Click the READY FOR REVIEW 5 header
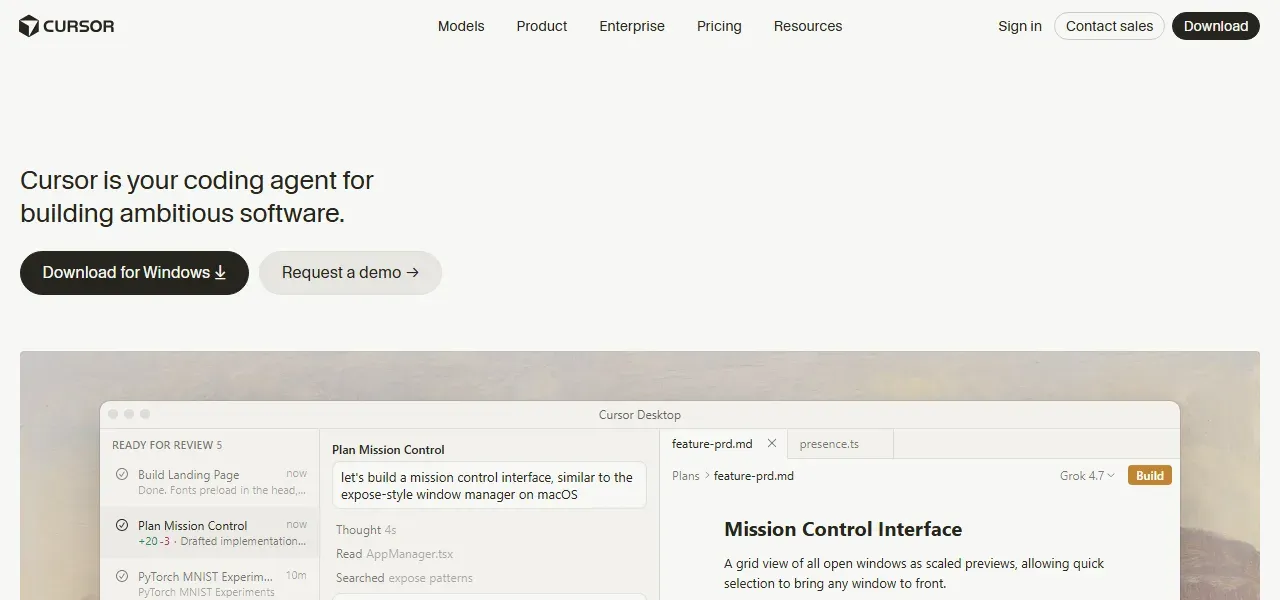This screenshot has height=600, width=1280. (x=167, y=445)
